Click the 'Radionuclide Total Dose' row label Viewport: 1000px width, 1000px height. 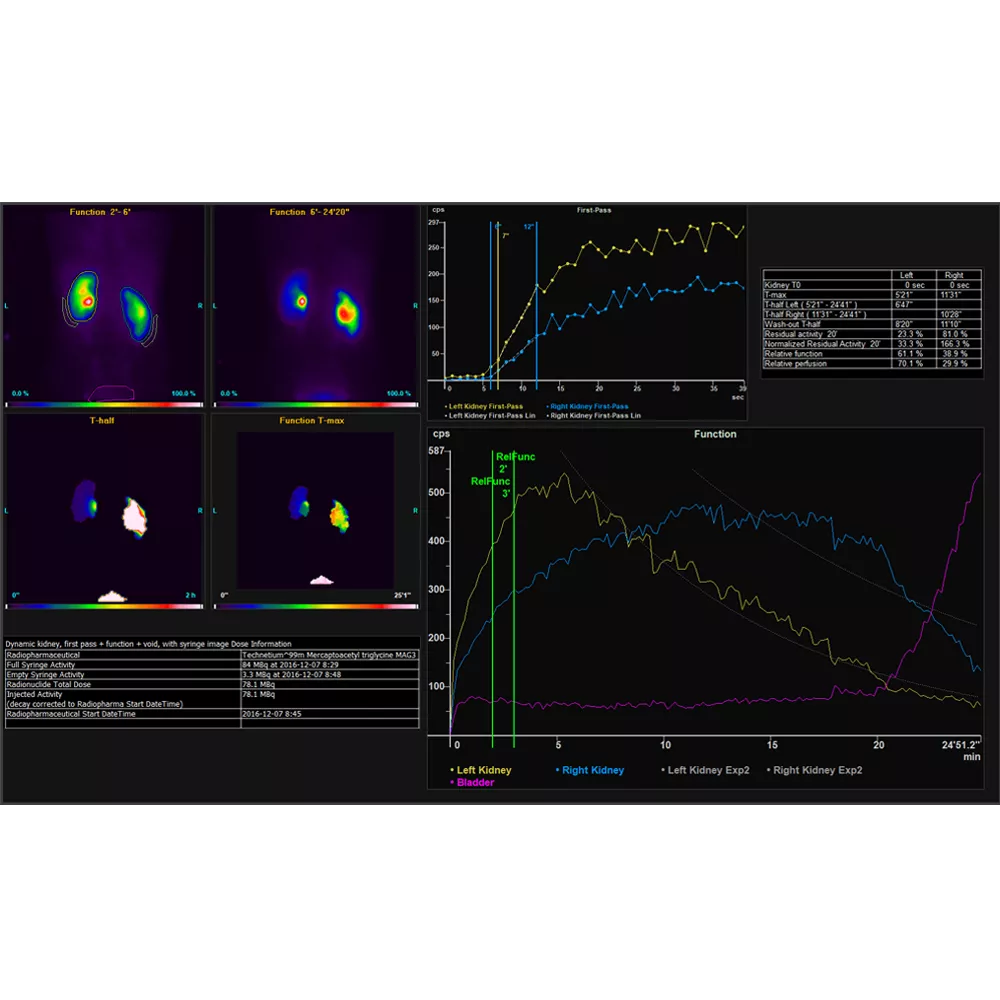[48, 684]
